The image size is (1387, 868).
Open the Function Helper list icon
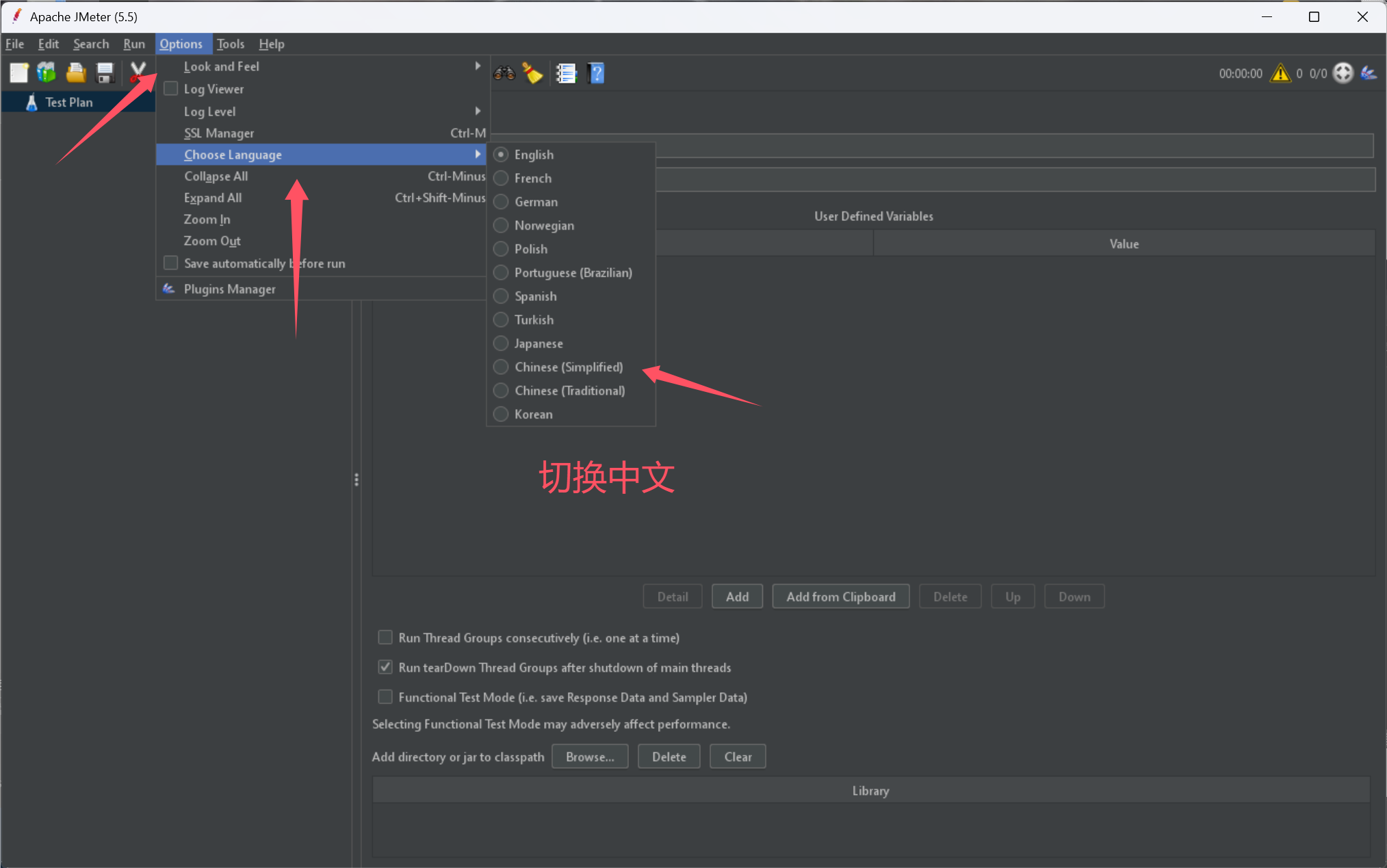point(566,73)
